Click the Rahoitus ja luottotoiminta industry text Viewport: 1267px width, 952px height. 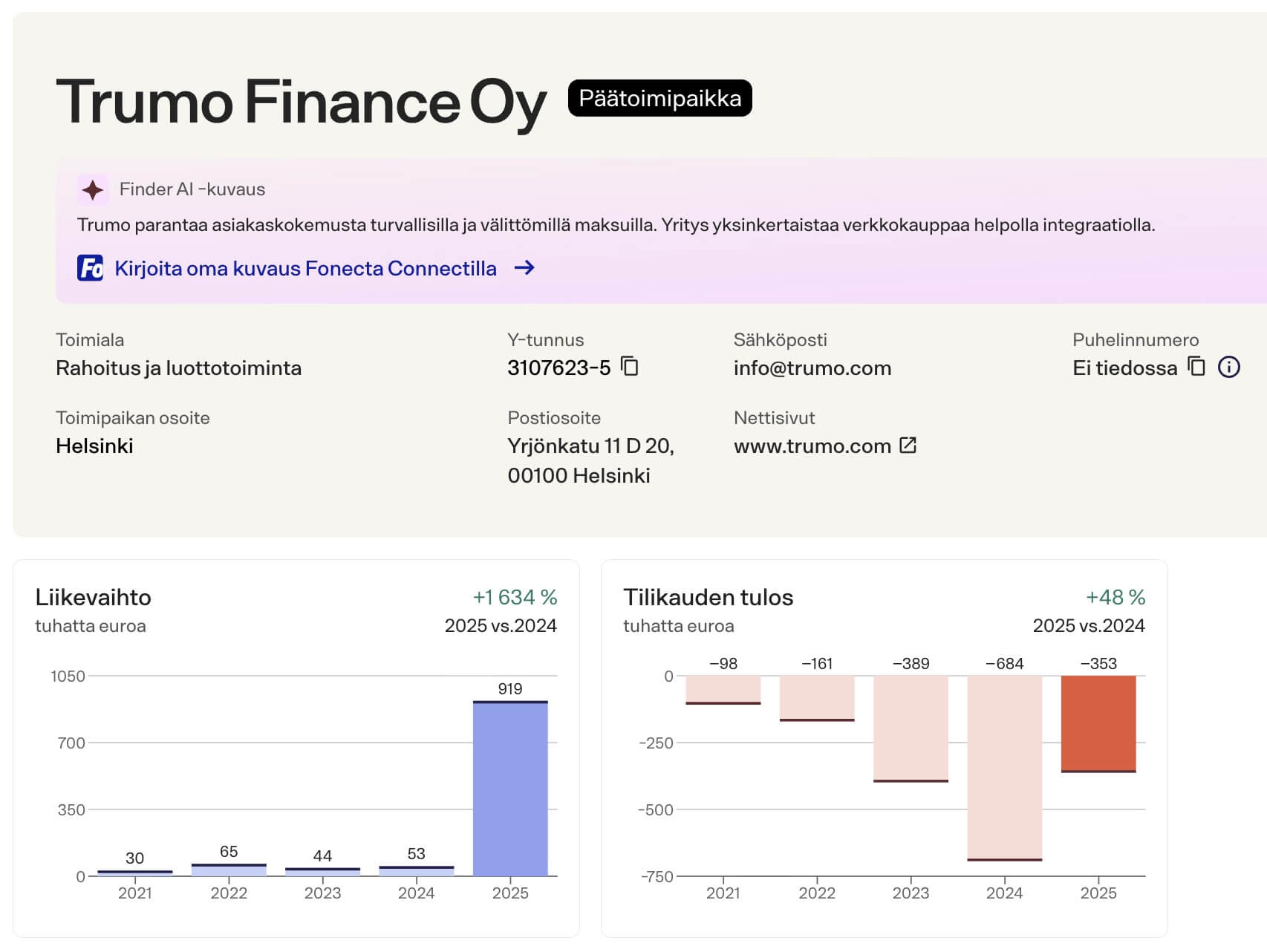[x=179, y=368]
